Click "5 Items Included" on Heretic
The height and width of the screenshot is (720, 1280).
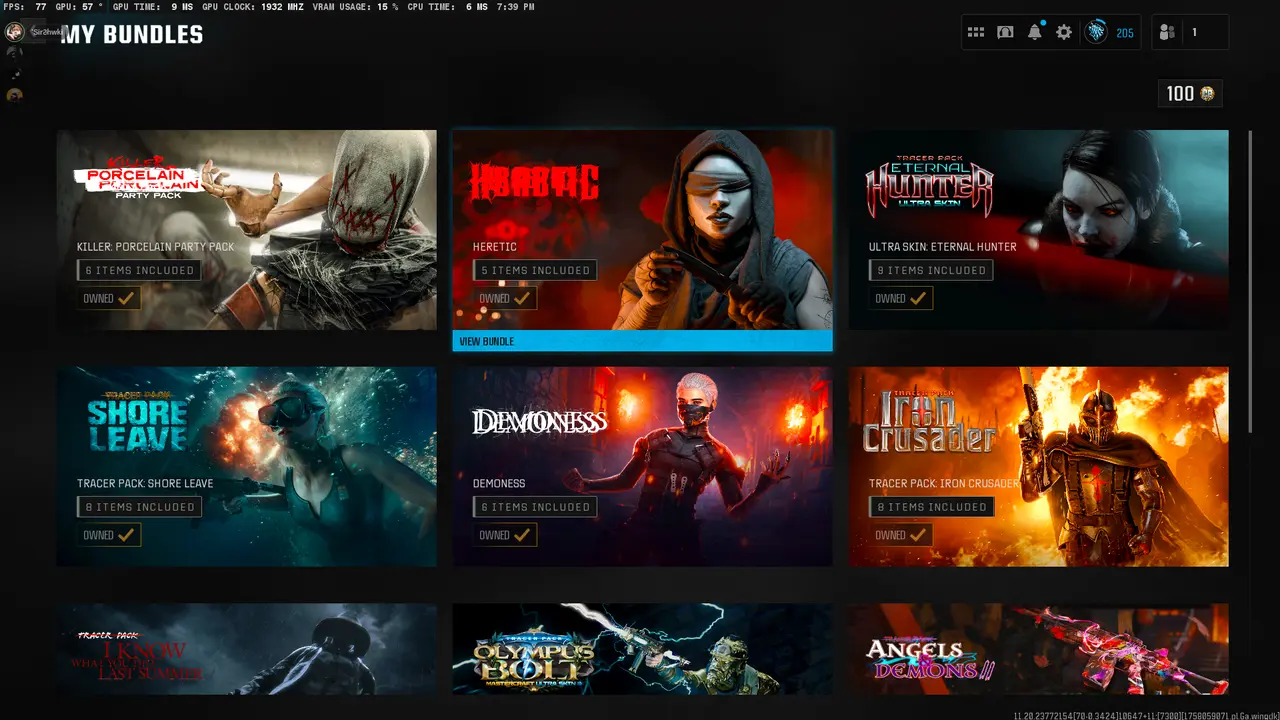(x=535, y=270)
